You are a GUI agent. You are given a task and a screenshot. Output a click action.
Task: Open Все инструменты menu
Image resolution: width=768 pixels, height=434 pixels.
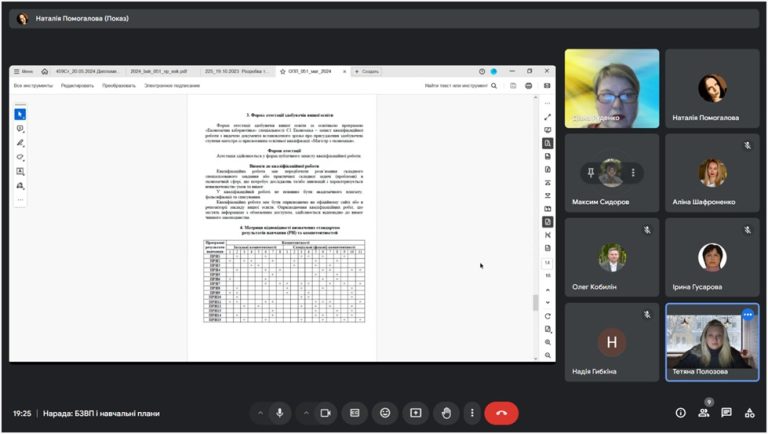(x=33, y=86)
